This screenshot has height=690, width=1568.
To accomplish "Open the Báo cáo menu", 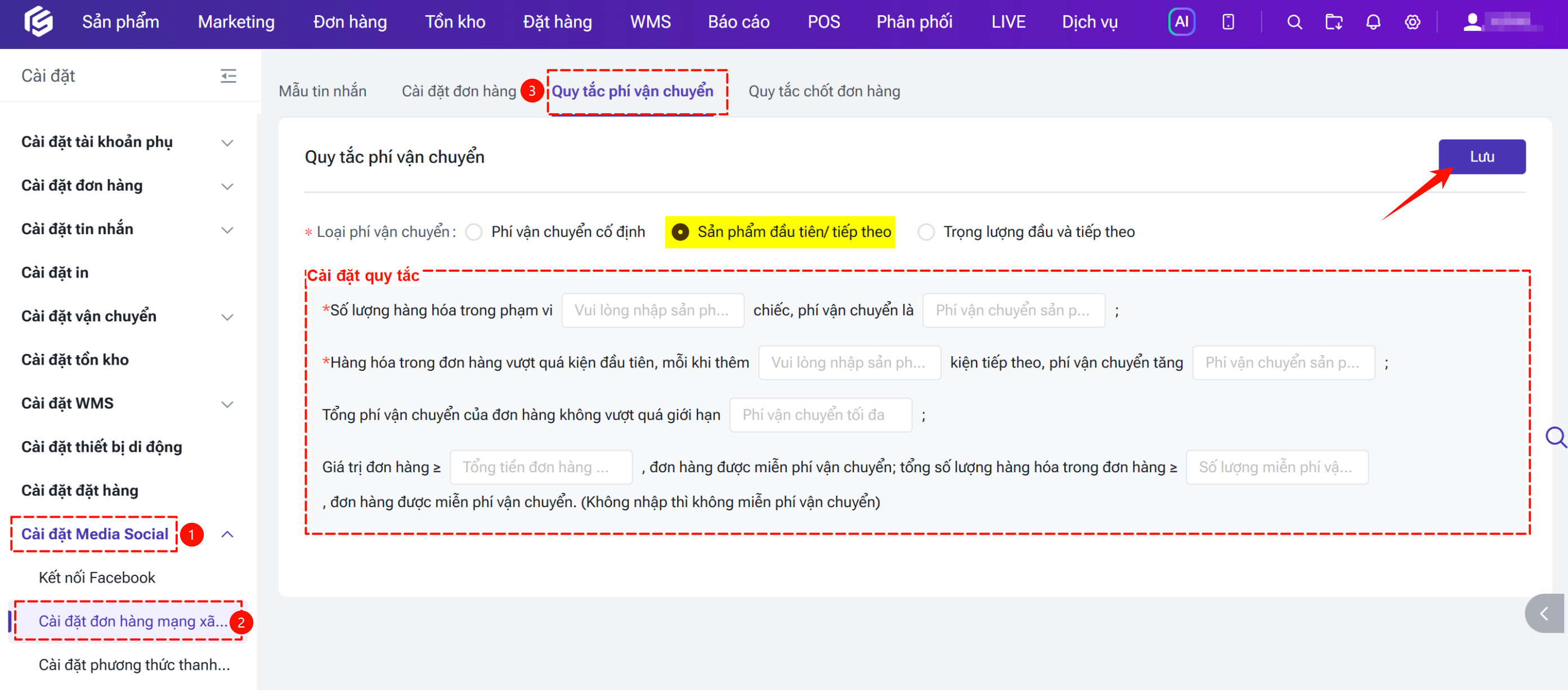I will pyautogui.click(x=738, y=22).
